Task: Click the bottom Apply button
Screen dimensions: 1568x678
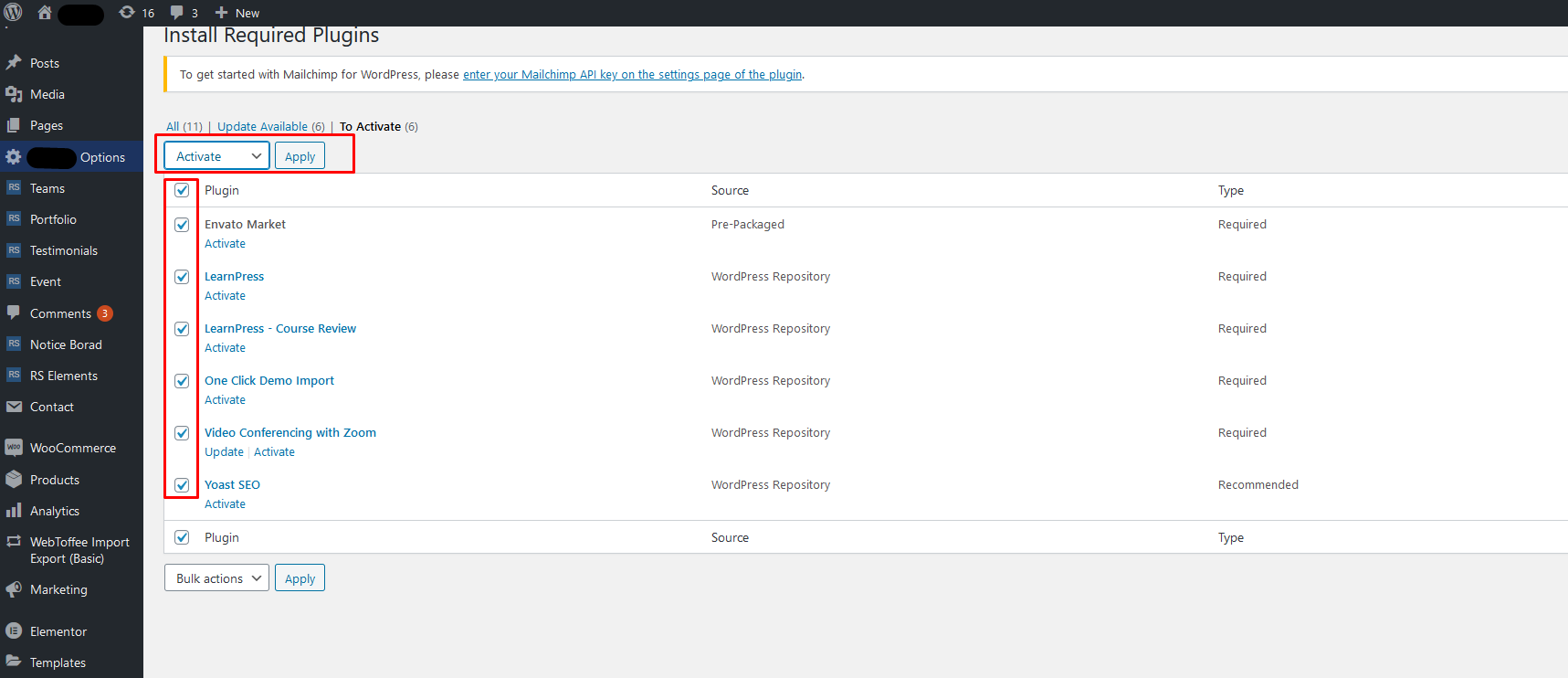Action: pyautogui.click(x=300, y=578)
